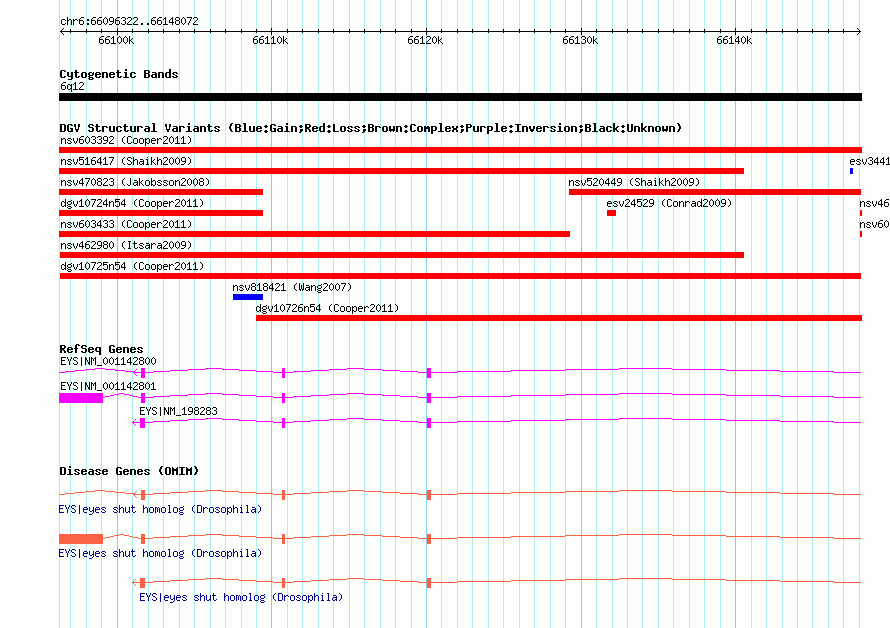
Task: Click the red bar beneath nsv603433
Action: tap(314, 234)
